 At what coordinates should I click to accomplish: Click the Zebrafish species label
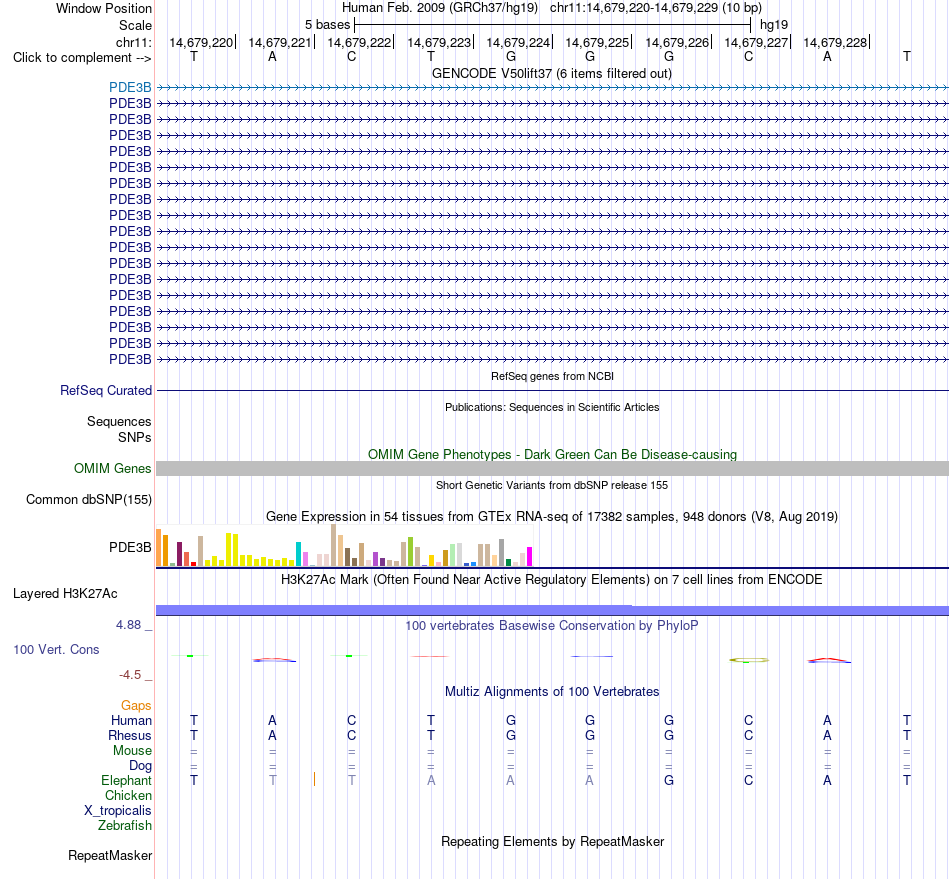[x=125, y=826]
